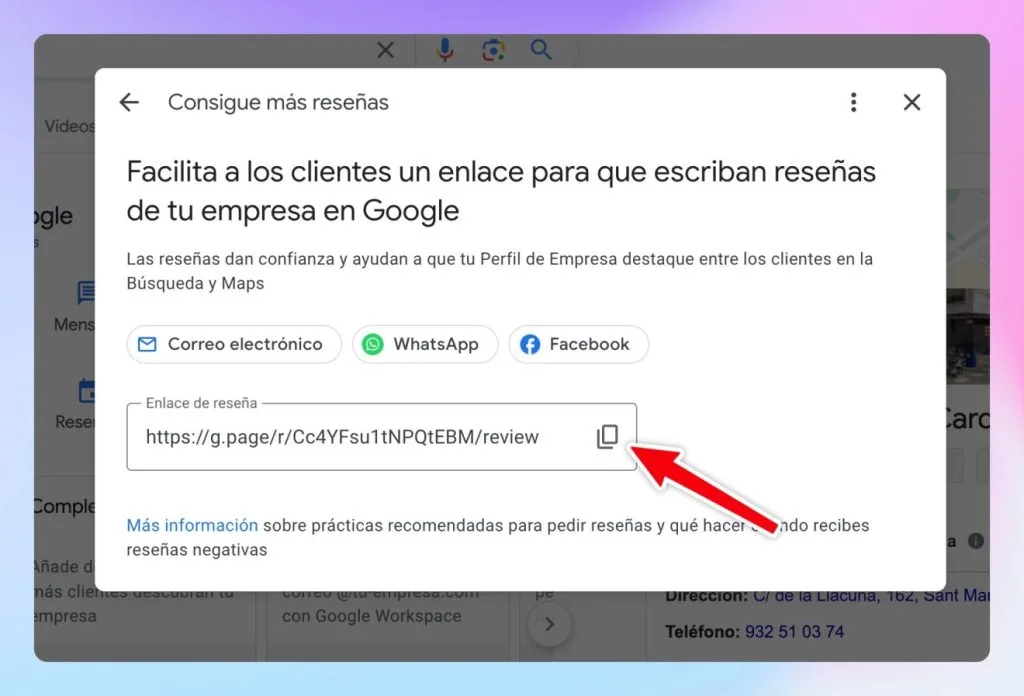Go back with the dialog's left arrow

(129, 103)
